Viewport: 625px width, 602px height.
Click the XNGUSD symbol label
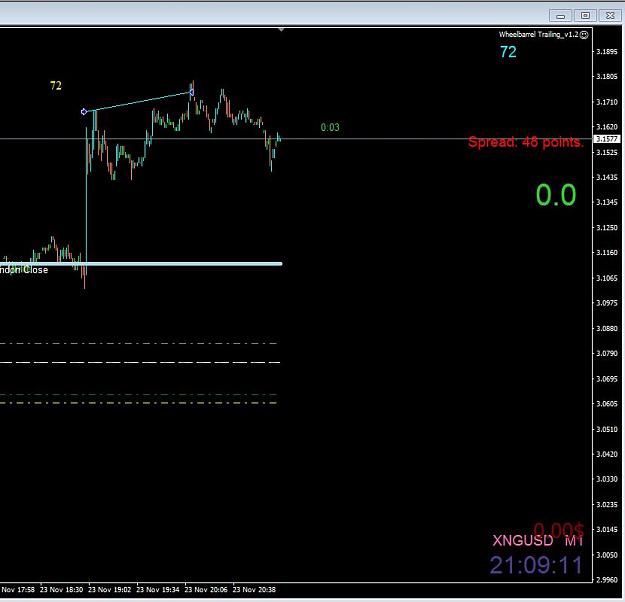coord(523,541)
